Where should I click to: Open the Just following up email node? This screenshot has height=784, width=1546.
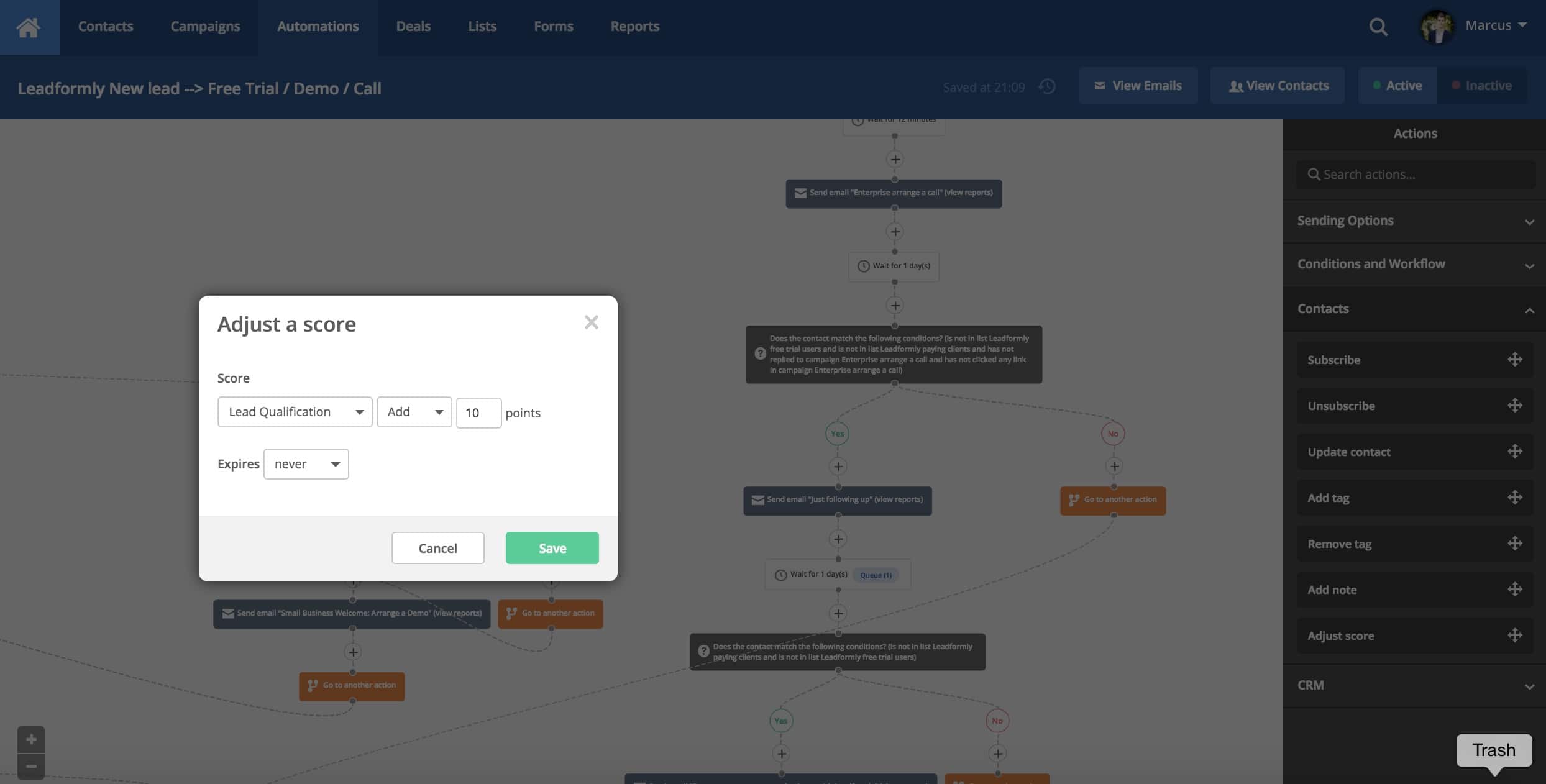(838, 500)
